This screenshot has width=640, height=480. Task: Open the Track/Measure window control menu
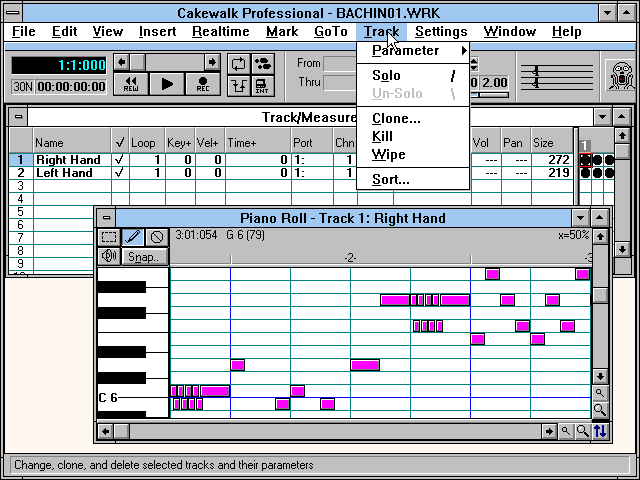(x=18, y=117)
